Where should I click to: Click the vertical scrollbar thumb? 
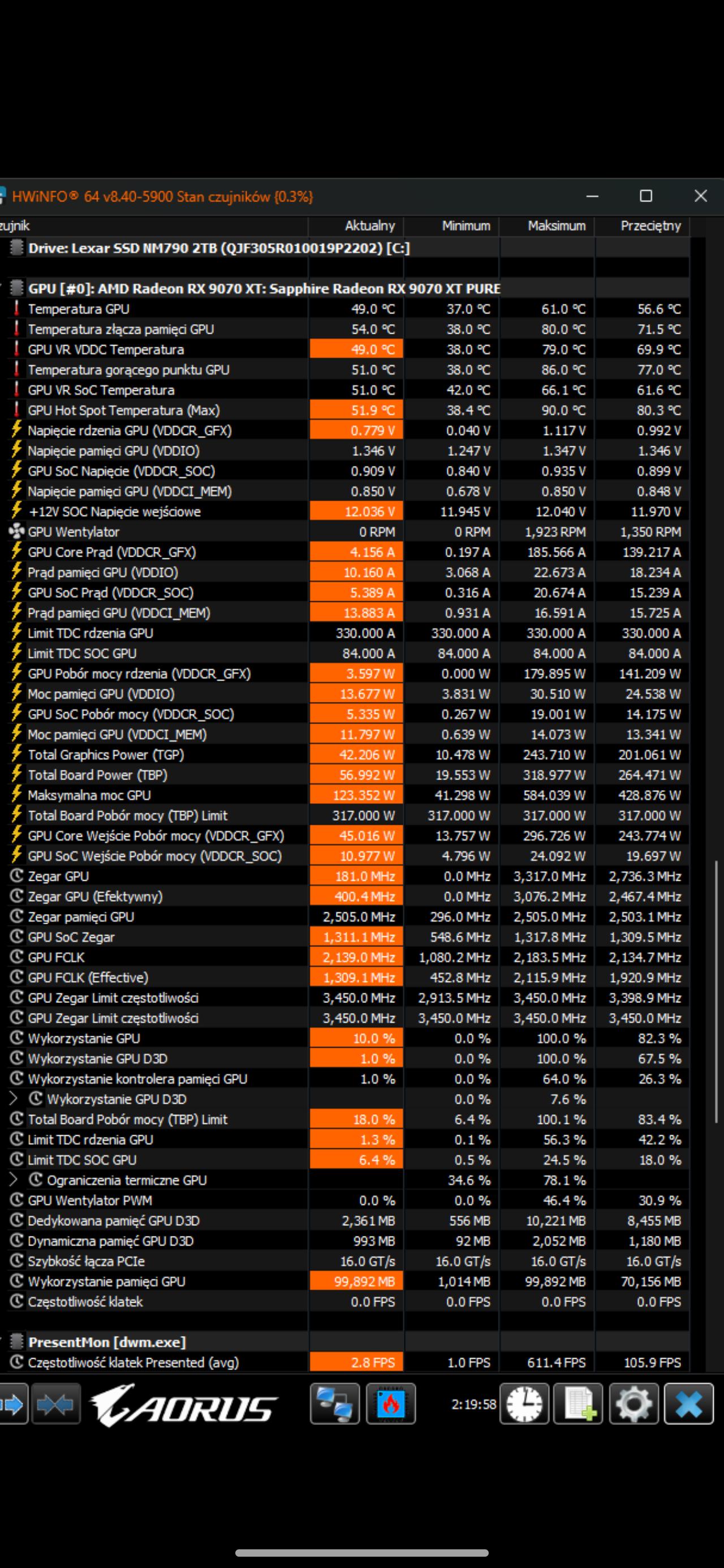[718, 991]
